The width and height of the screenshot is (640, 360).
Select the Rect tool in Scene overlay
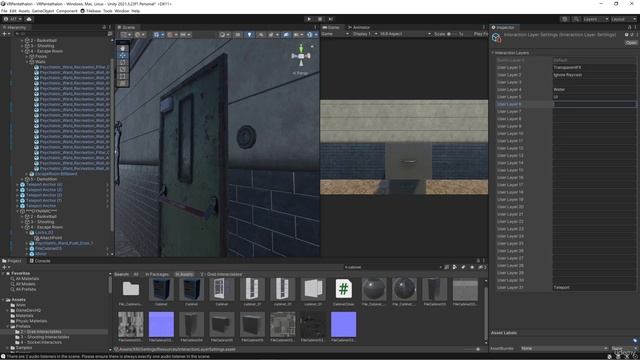[x=122, y=76]
